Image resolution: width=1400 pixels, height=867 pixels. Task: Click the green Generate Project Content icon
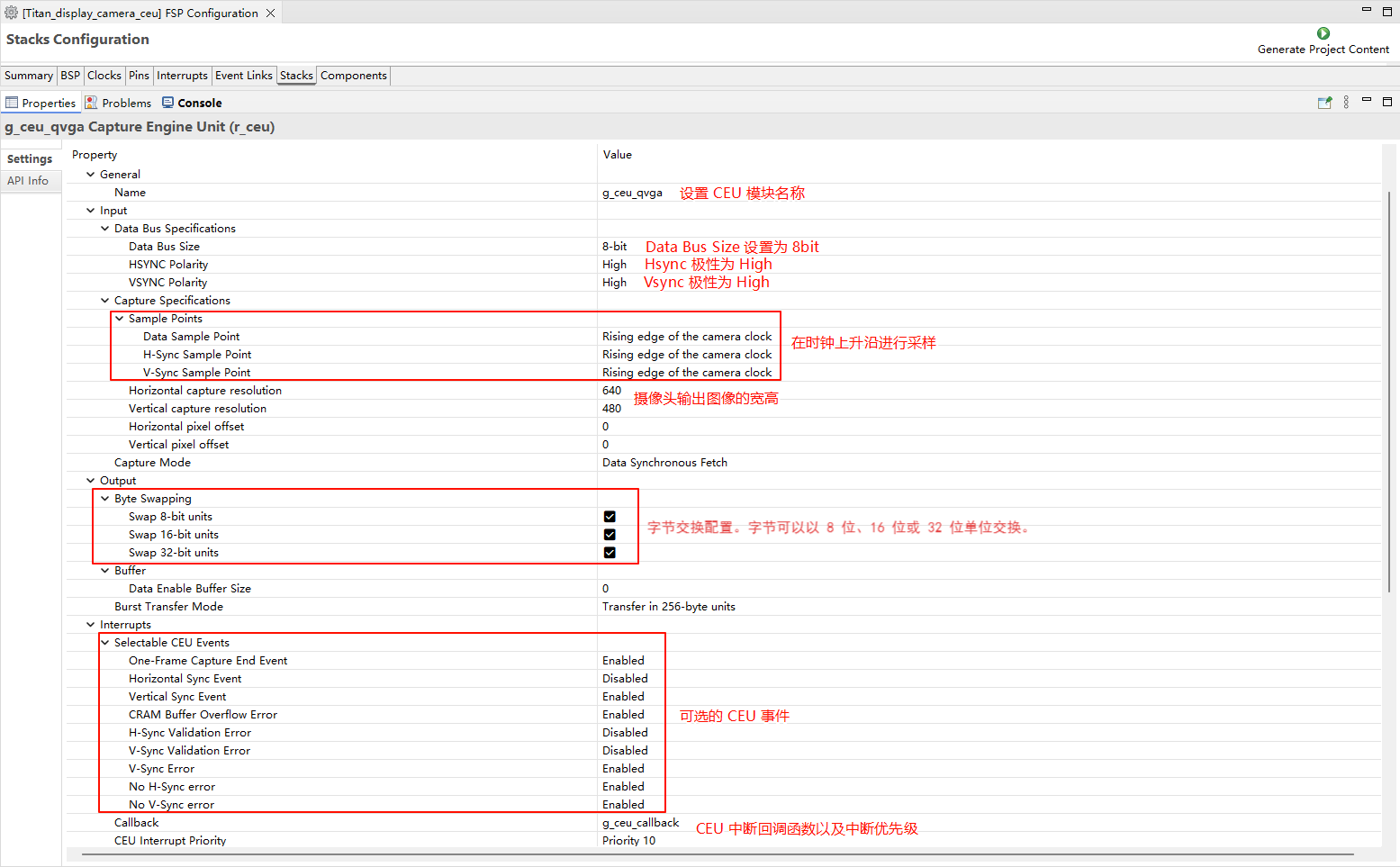coord(1323,33)
